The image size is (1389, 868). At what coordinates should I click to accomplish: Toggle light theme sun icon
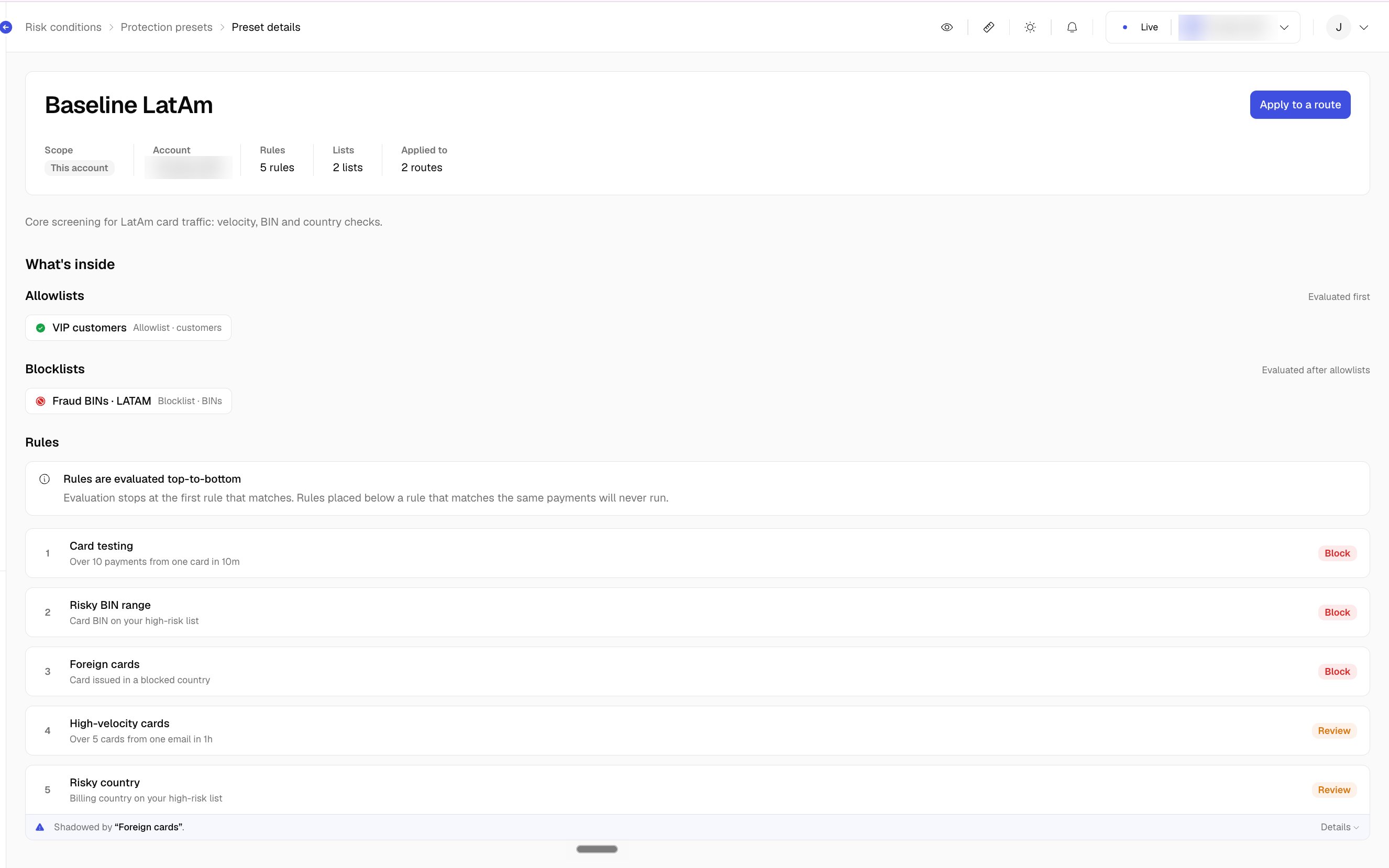point(1030,27)
